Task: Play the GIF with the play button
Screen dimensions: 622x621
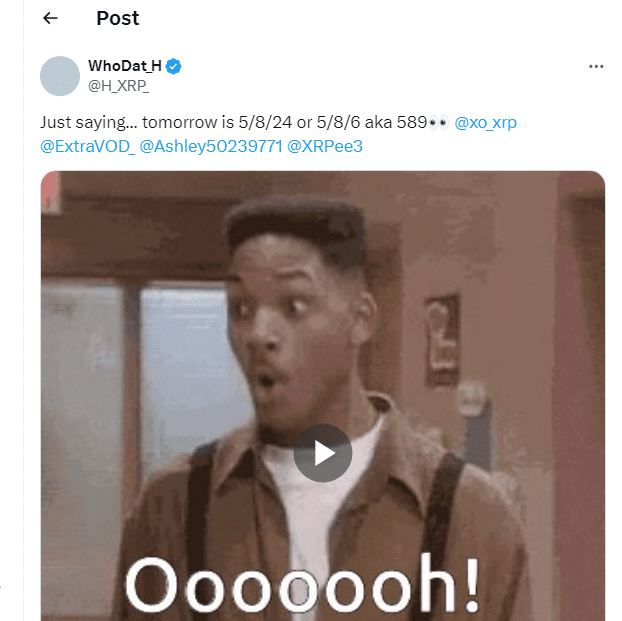Action: point(323,453)
